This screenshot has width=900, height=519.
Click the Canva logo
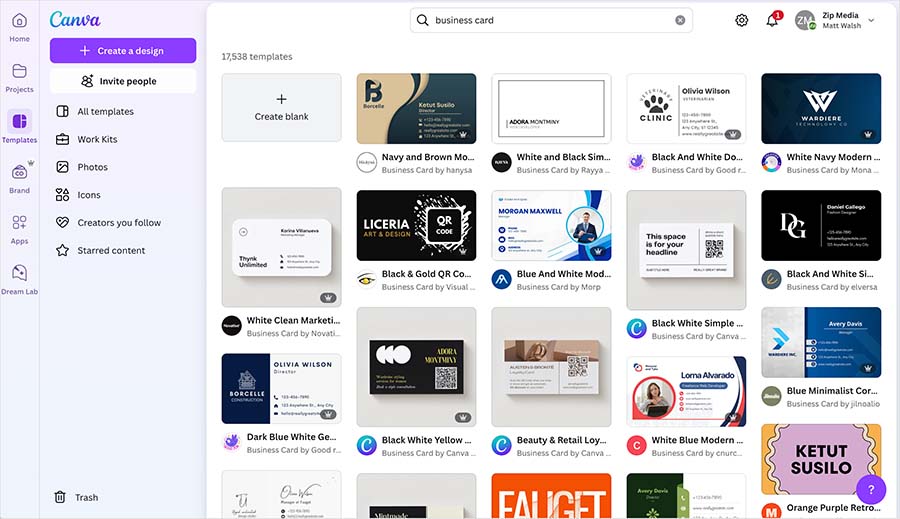click(x=75, y=20)
